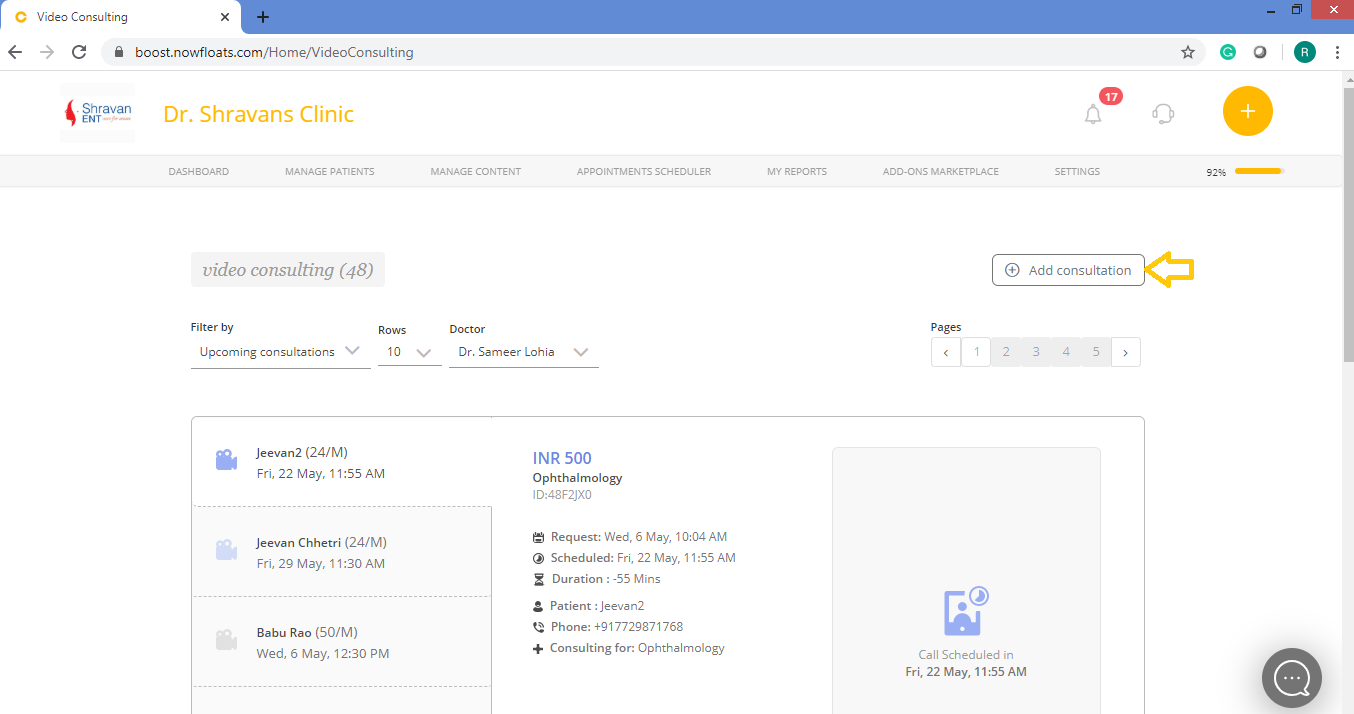1354x714 pixels.
Task: Reload the page in browser
Action: [79, 52]
